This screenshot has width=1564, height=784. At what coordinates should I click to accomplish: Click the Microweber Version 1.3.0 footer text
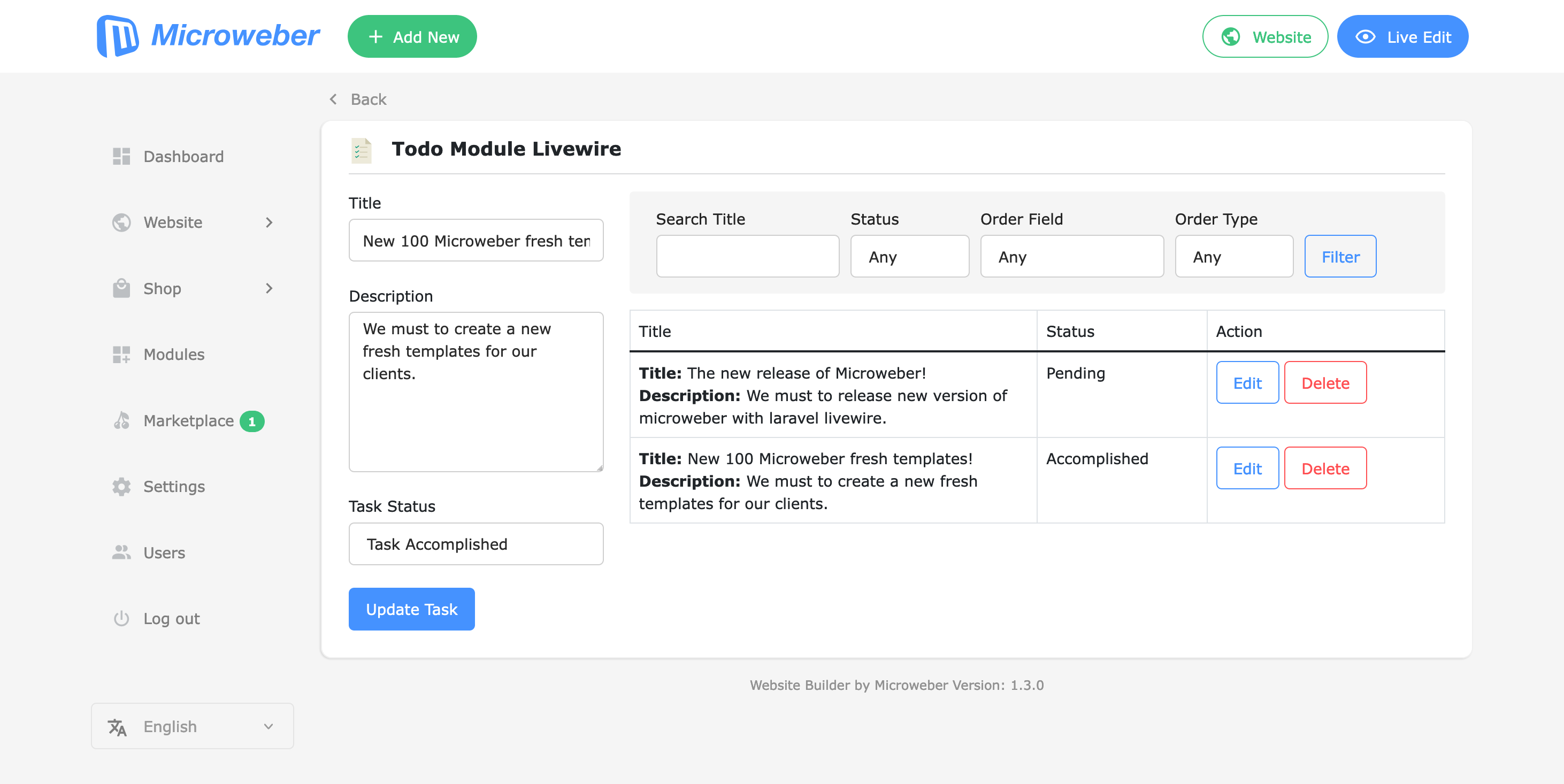point(896,685)
